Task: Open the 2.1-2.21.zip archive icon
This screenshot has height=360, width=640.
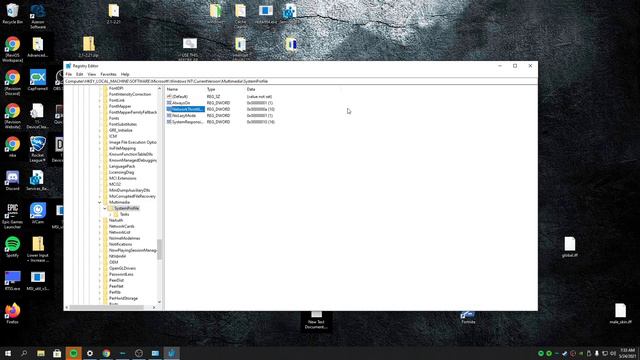Action: [x=88, y=47]
